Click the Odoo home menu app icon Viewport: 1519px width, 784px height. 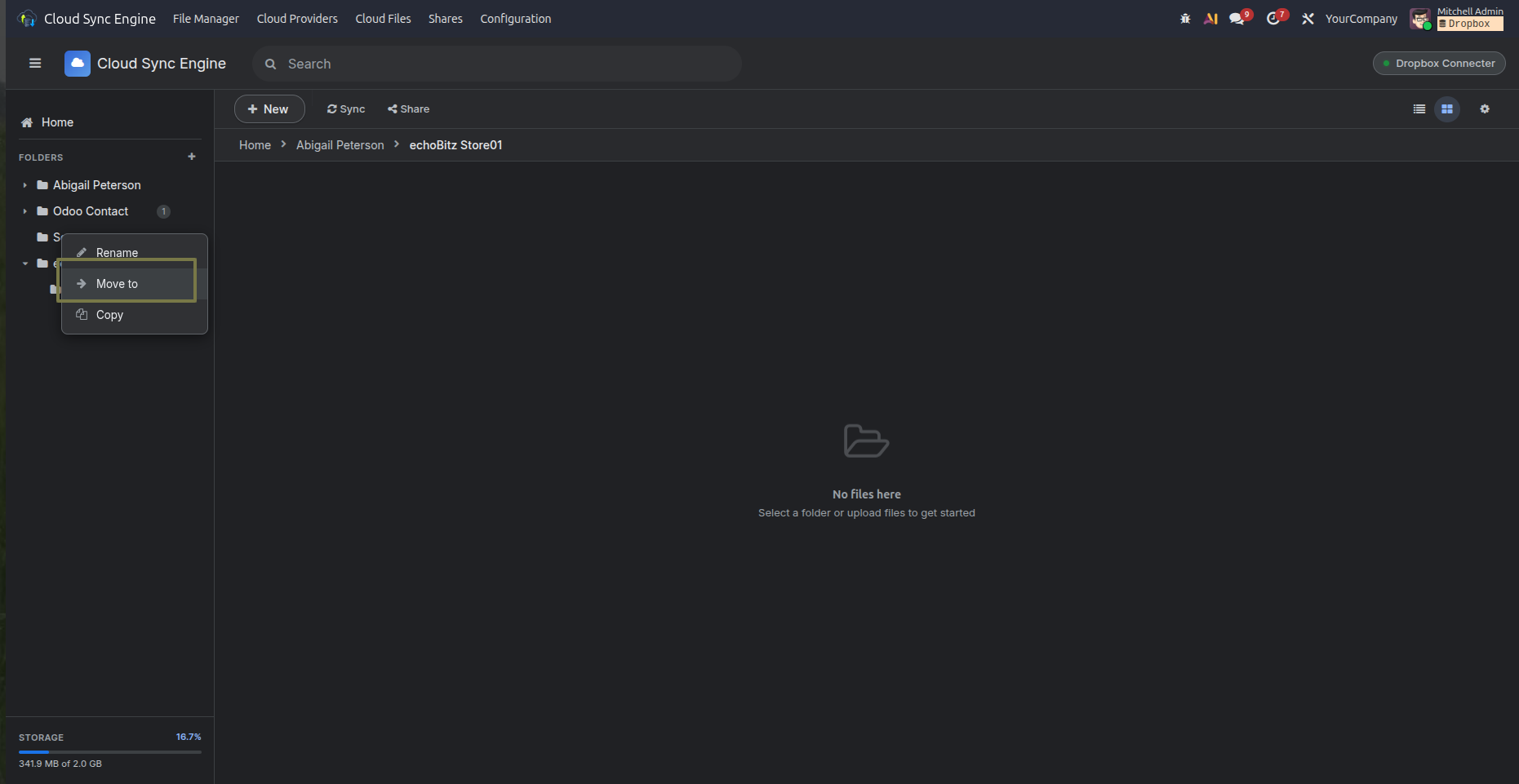(x=27, y=19)
